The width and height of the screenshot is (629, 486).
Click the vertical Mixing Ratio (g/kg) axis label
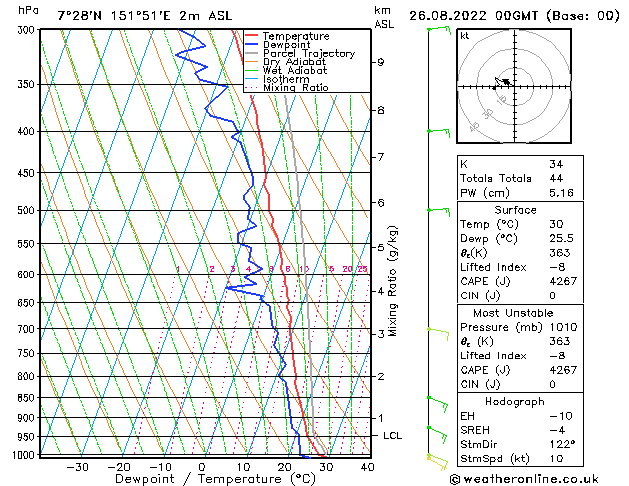tap(393, 281)
